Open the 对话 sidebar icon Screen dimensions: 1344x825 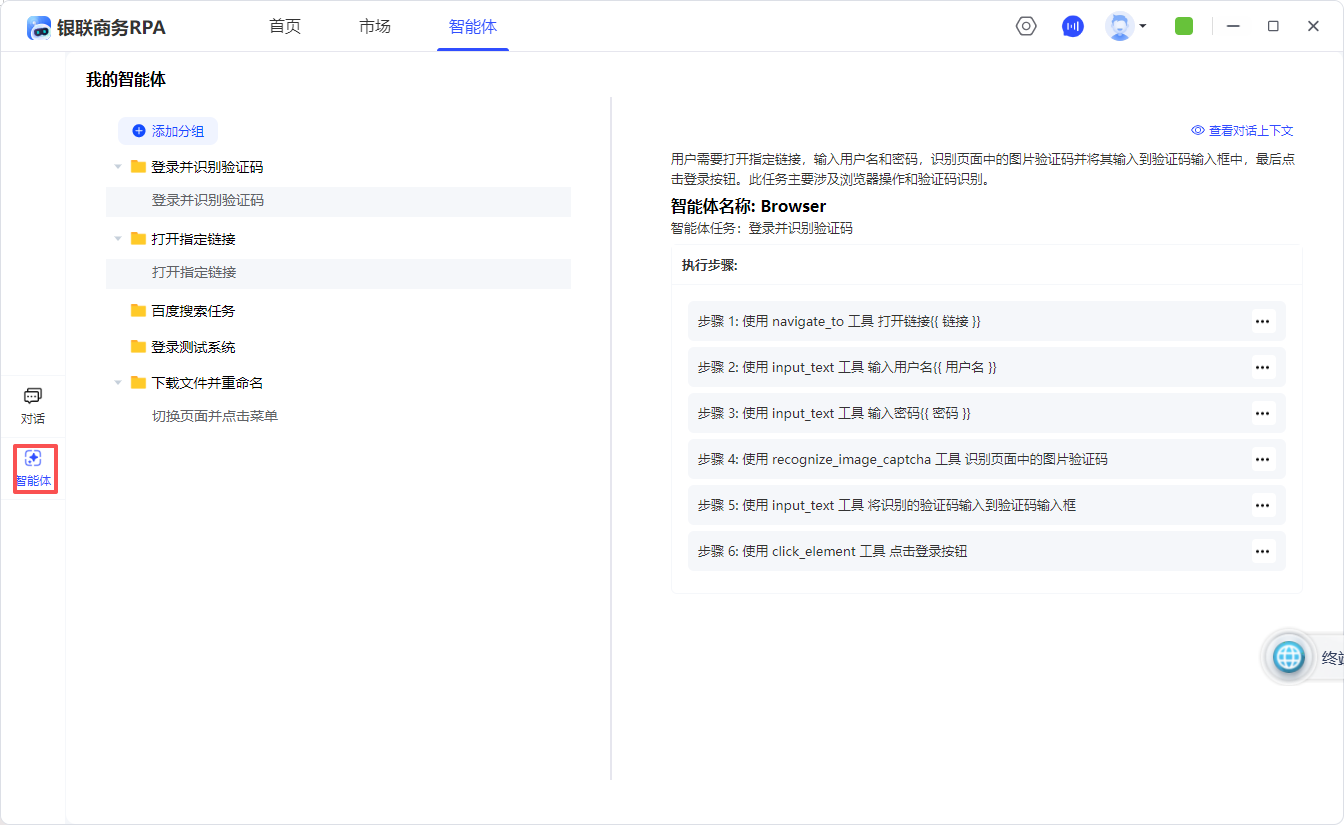(x=33, y=405)
